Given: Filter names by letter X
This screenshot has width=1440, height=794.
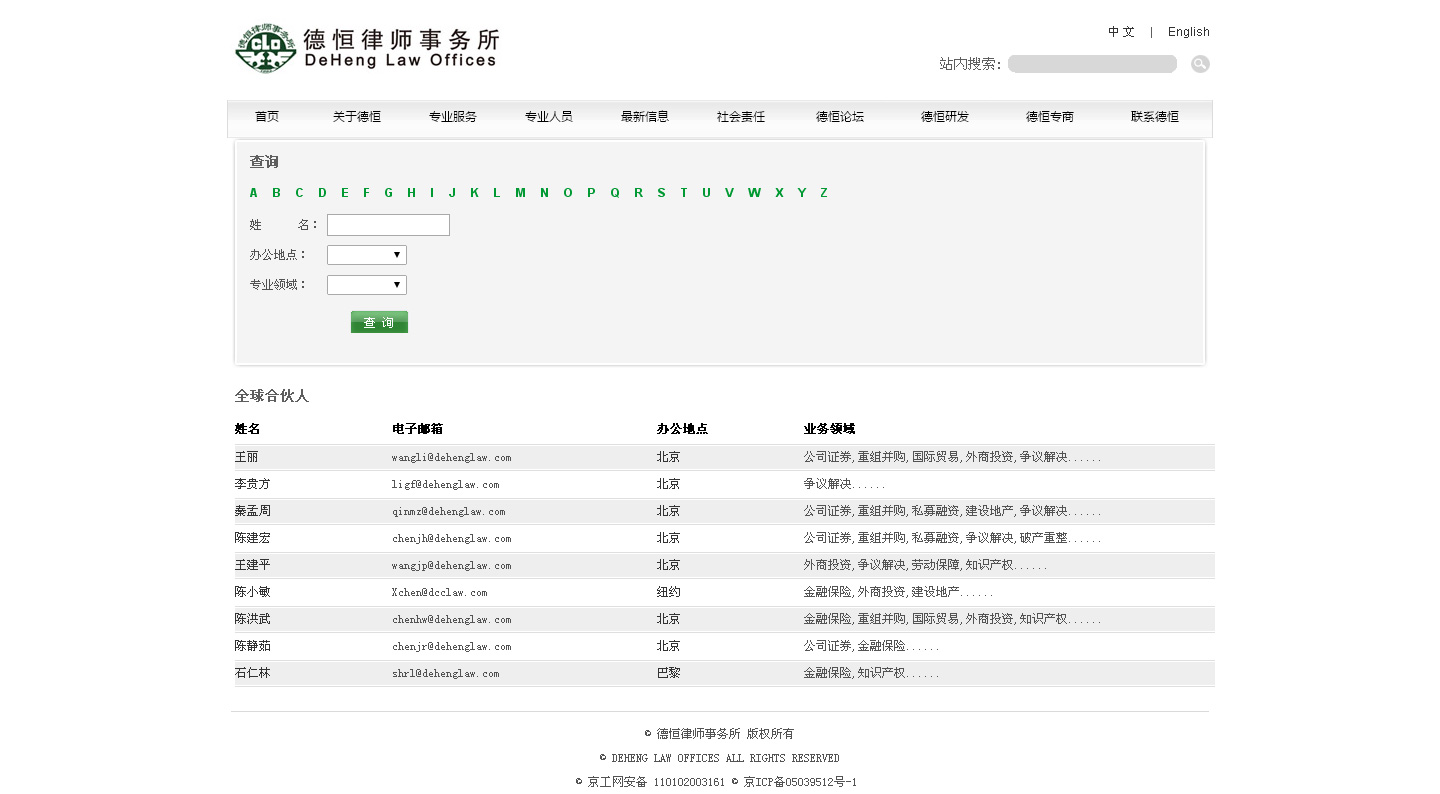Looking at the screenshot, I should click(779, 193).
